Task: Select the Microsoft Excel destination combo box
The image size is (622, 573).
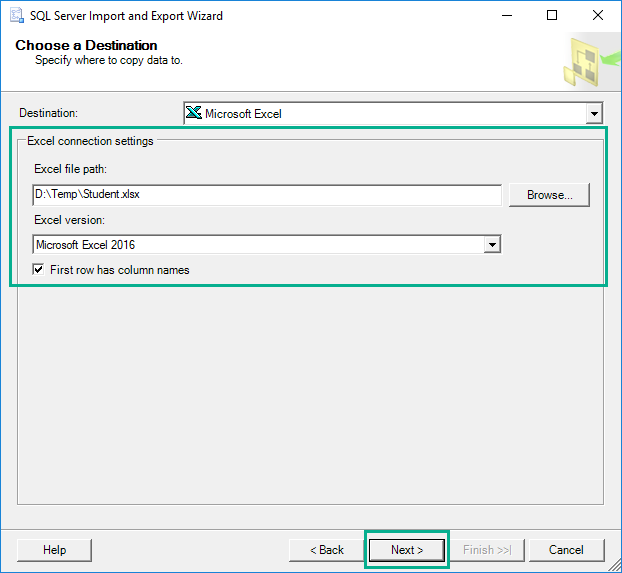Action: tap(393, 113)
